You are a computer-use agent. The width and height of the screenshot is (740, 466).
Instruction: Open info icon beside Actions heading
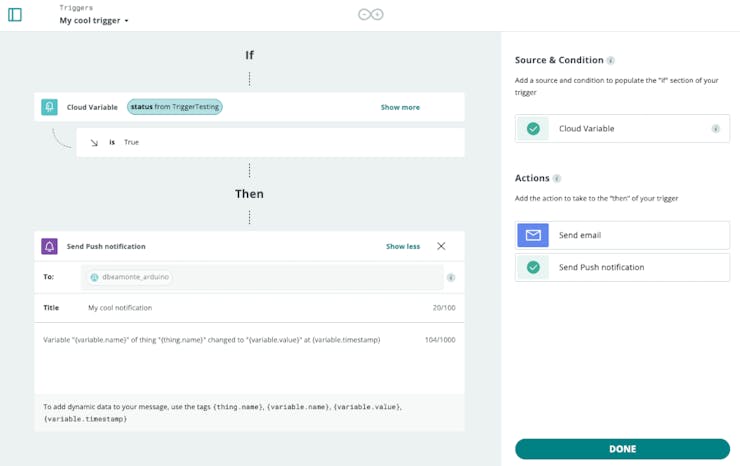point(557,179)
